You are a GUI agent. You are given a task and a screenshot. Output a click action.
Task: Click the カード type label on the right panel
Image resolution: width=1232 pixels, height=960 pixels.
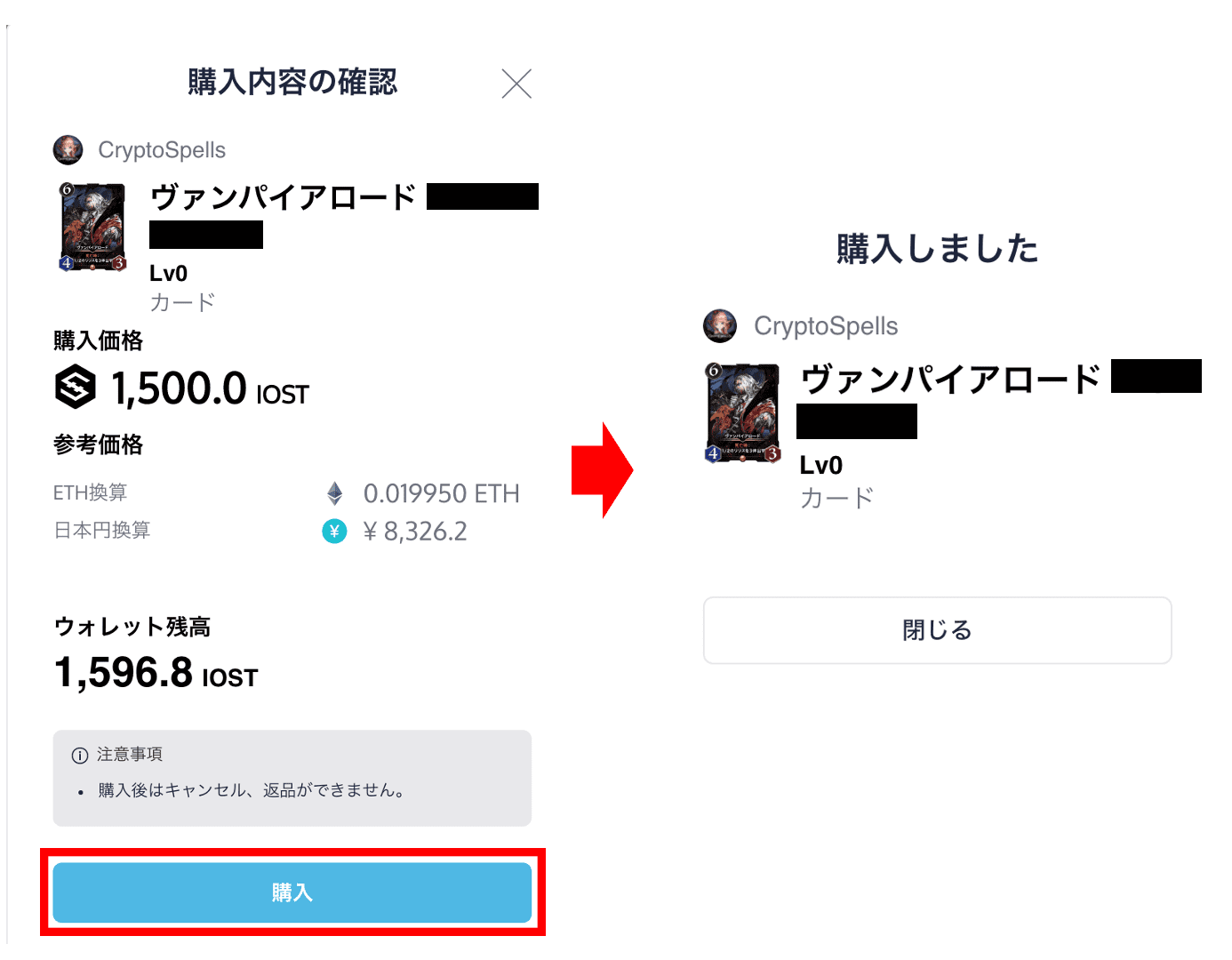[x=836, y=498]
